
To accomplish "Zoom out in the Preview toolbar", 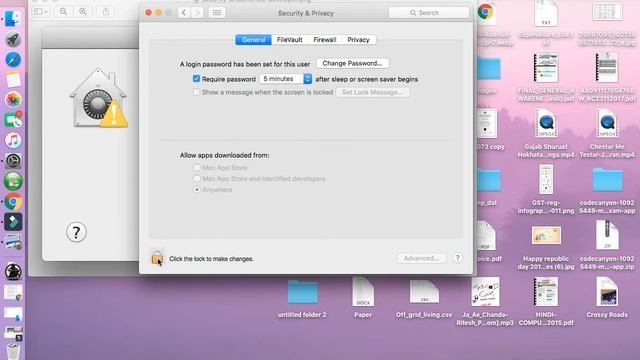I will pos(63,11).
